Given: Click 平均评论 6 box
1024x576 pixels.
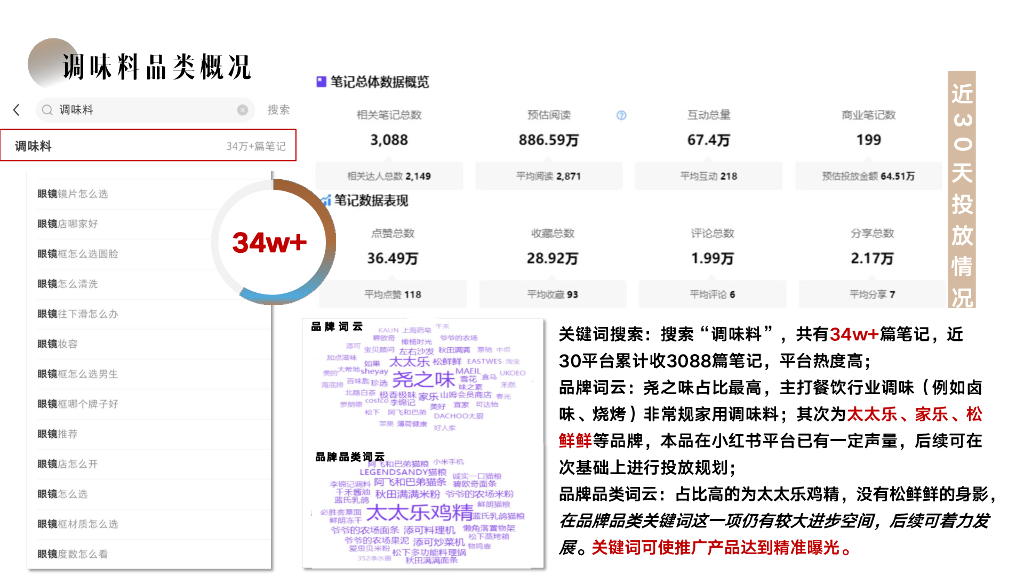Looking at the screenshot, I should tap(712, 295).
